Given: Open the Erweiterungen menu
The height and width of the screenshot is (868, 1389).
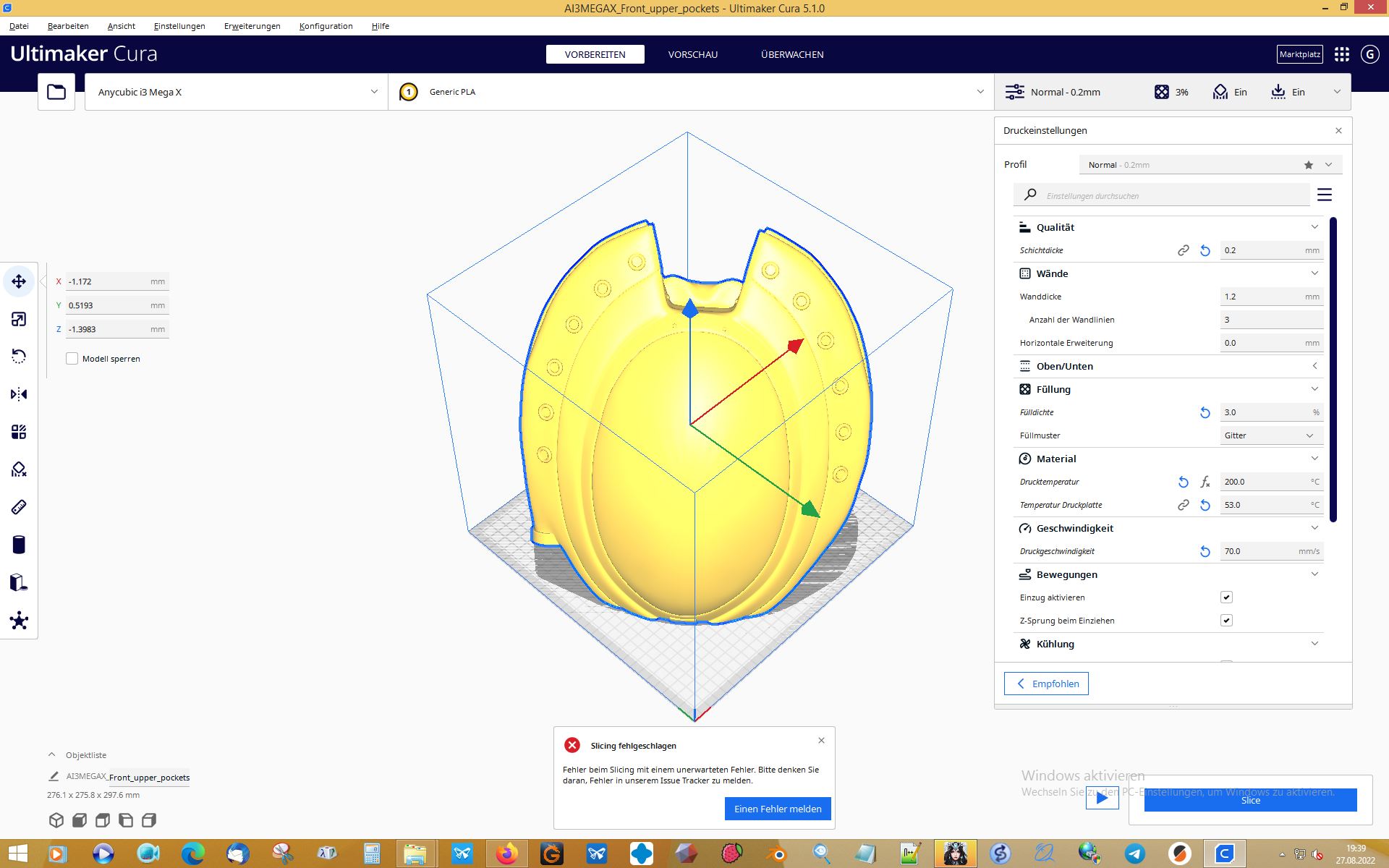Looking at the screenshot, I should tap(252, 26).
